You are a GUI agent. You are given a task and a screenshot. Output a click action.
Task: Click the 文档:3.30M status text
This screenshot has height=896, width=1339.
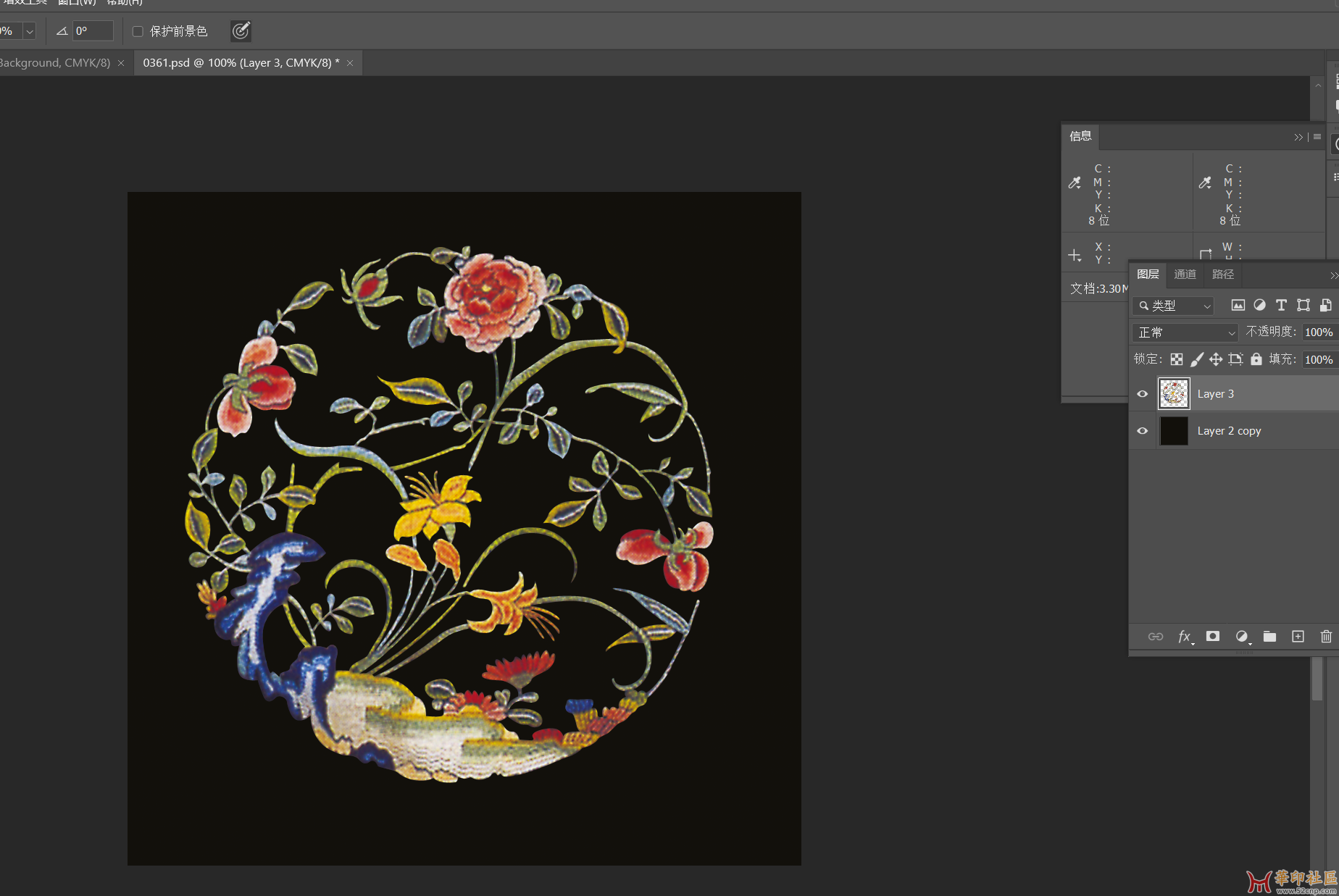(x=1098, y=288)
